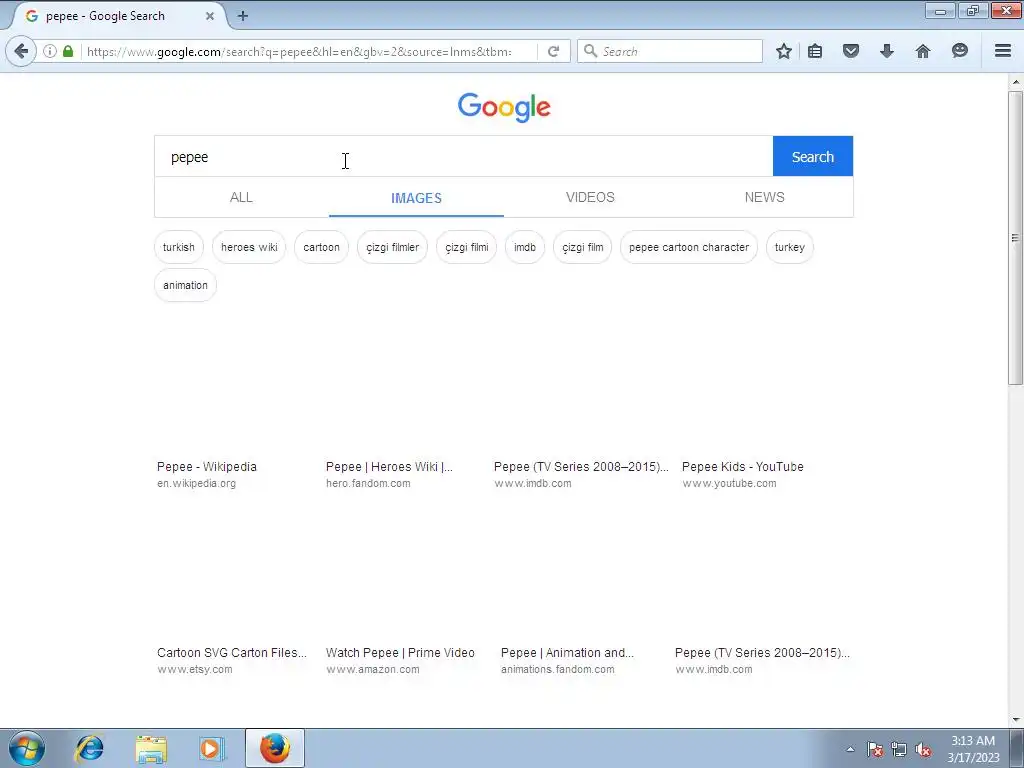Reload the page with the refresh icon

click(x=554, y=51)
